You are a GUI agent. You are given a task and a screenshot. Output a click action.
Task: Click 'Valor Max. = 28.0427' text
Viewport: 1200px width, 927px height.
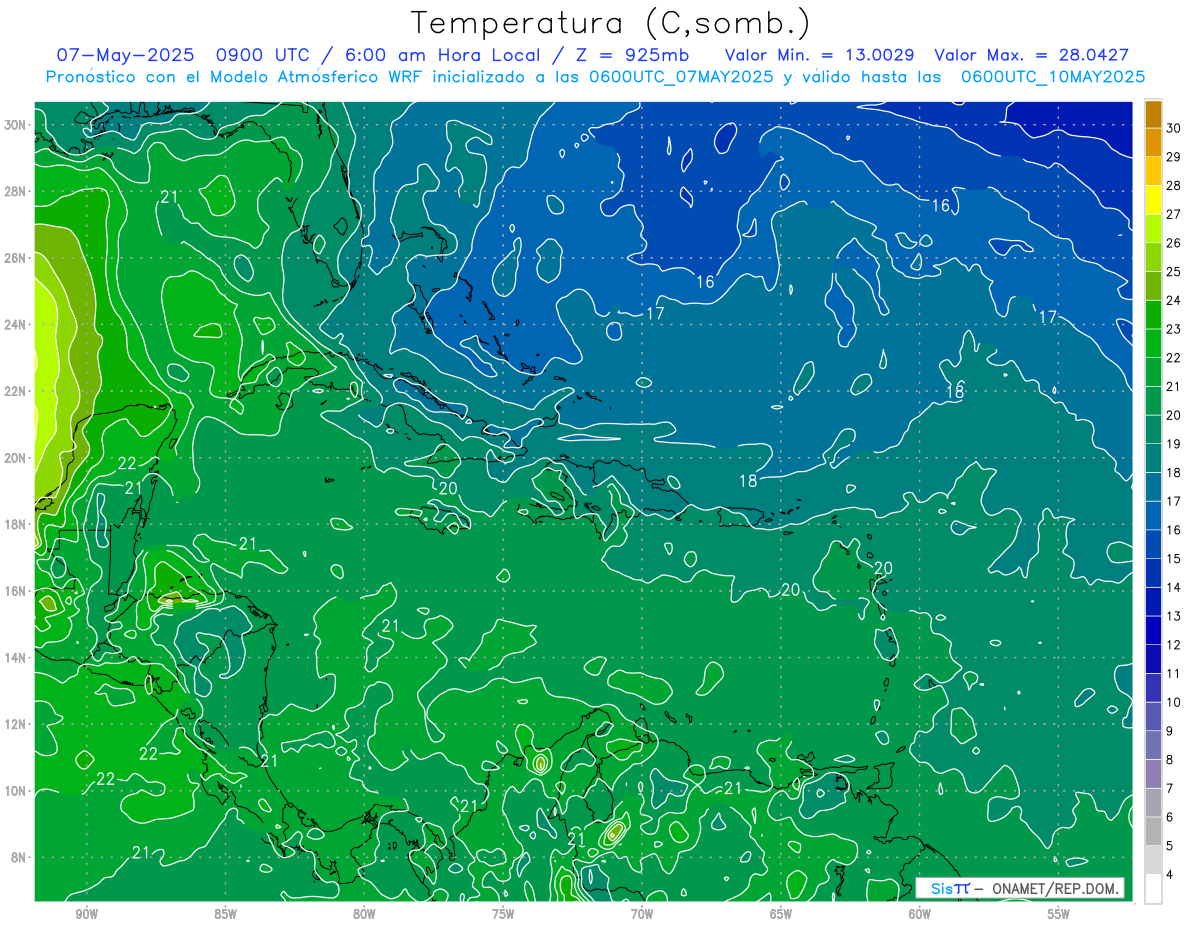[x=1031, y=55]
